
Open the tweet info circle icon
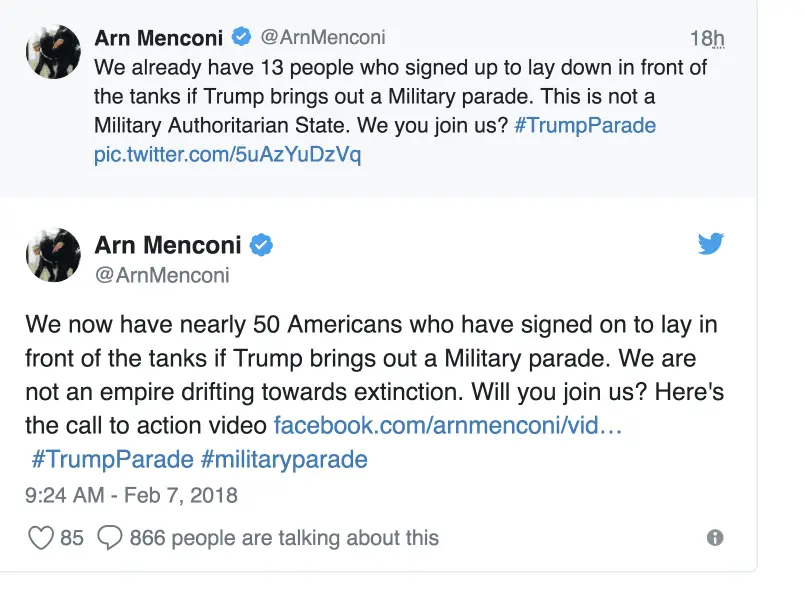[715, 538]
